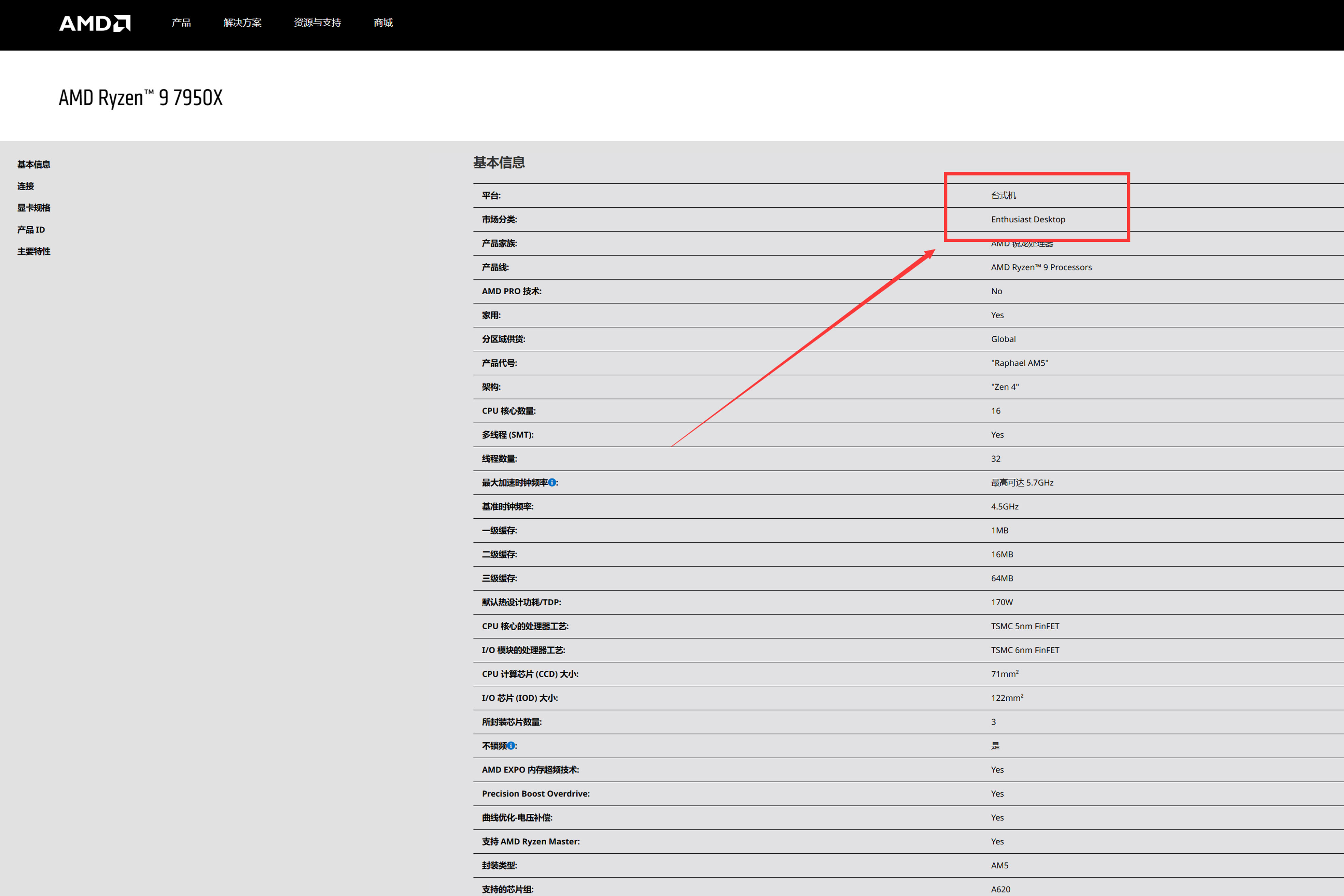The height and width of the screenshot is (896, 1344).
Task: Select AMD Ryzen 9 Processors value
Action: coord(1041,267)
